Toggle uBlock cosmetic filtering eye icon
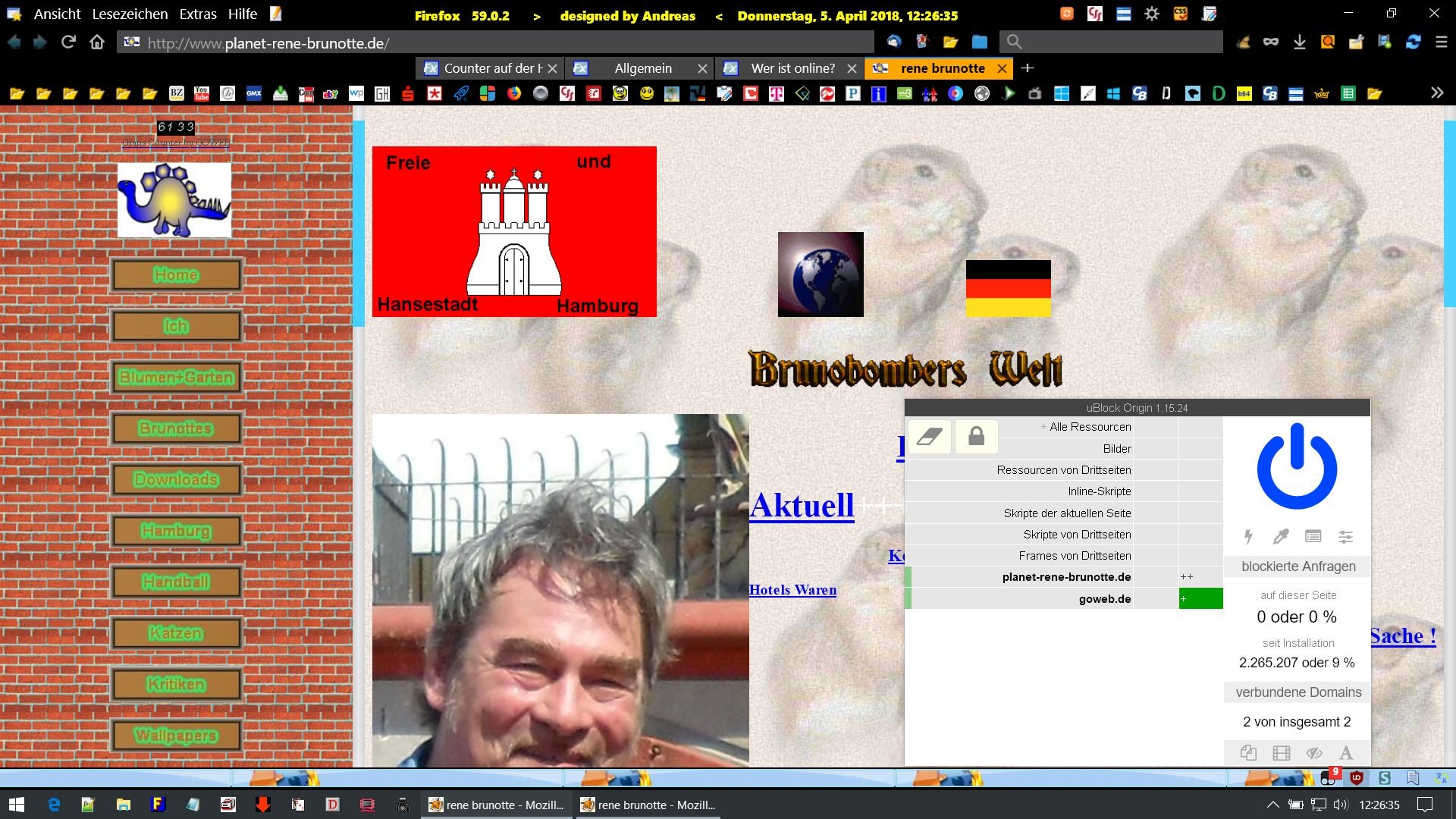Image resolution: width=1456 pixels, height=819 pixels. coord(1313,753)
